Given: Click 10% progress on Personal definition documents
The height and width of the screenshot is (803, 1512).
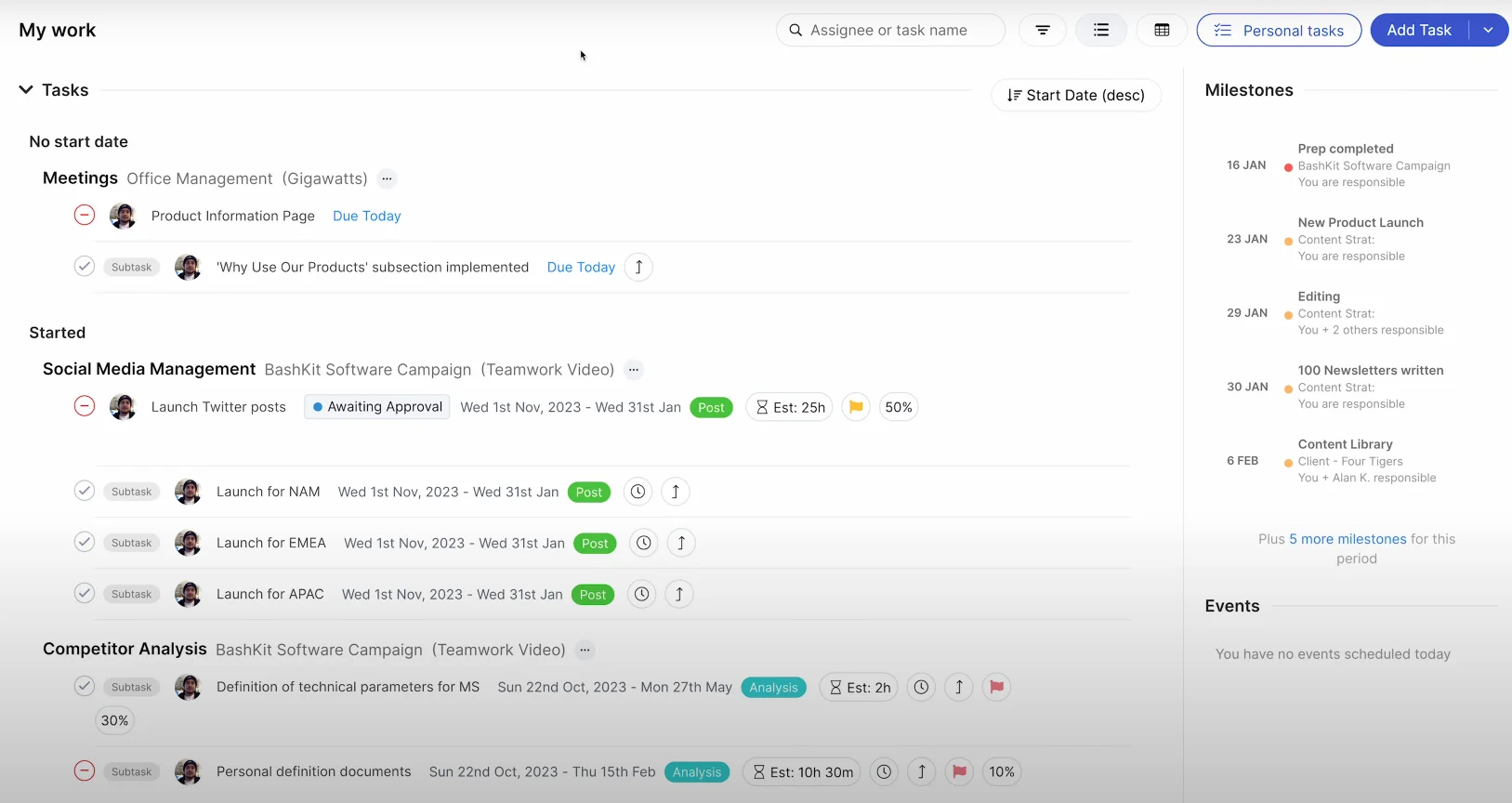Looking at the screenshot, I should point(1002,771).
